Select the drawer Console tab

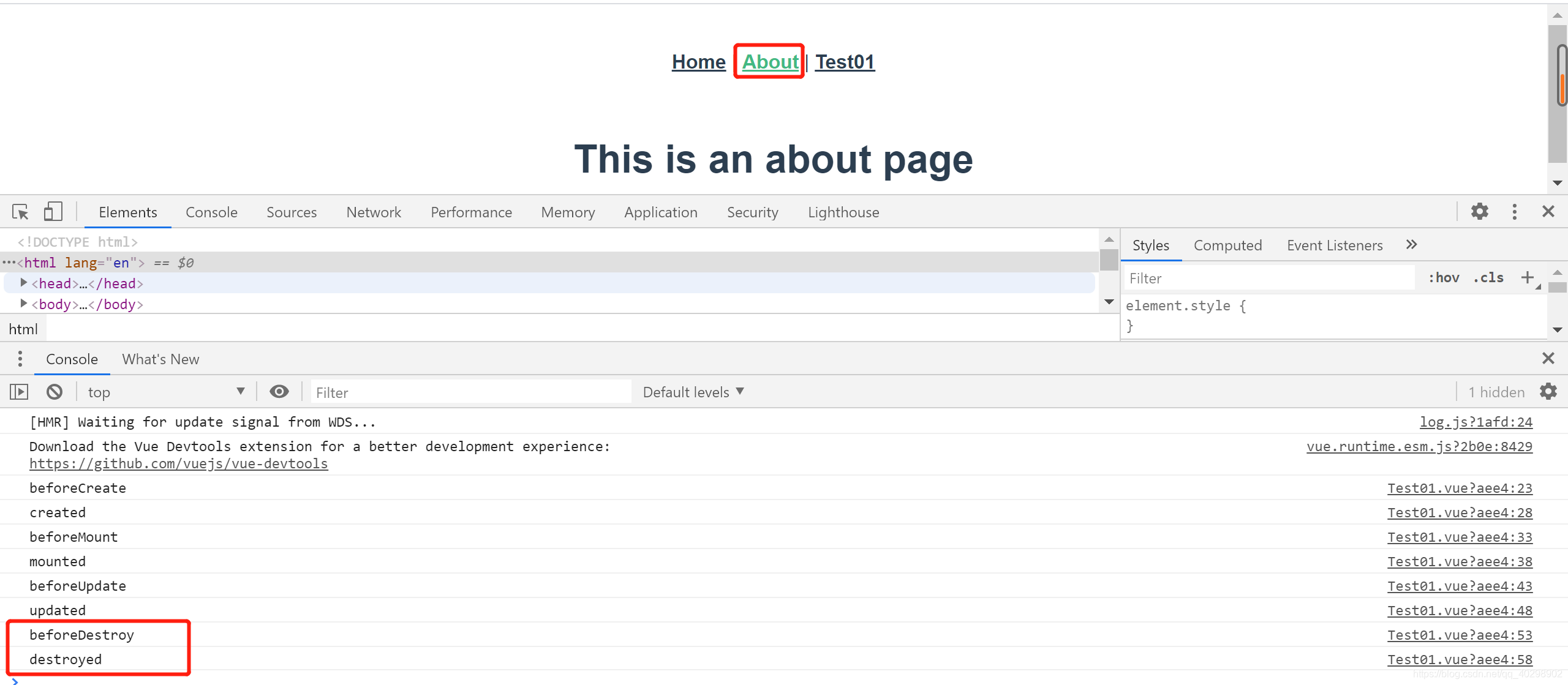pos(72,359)
